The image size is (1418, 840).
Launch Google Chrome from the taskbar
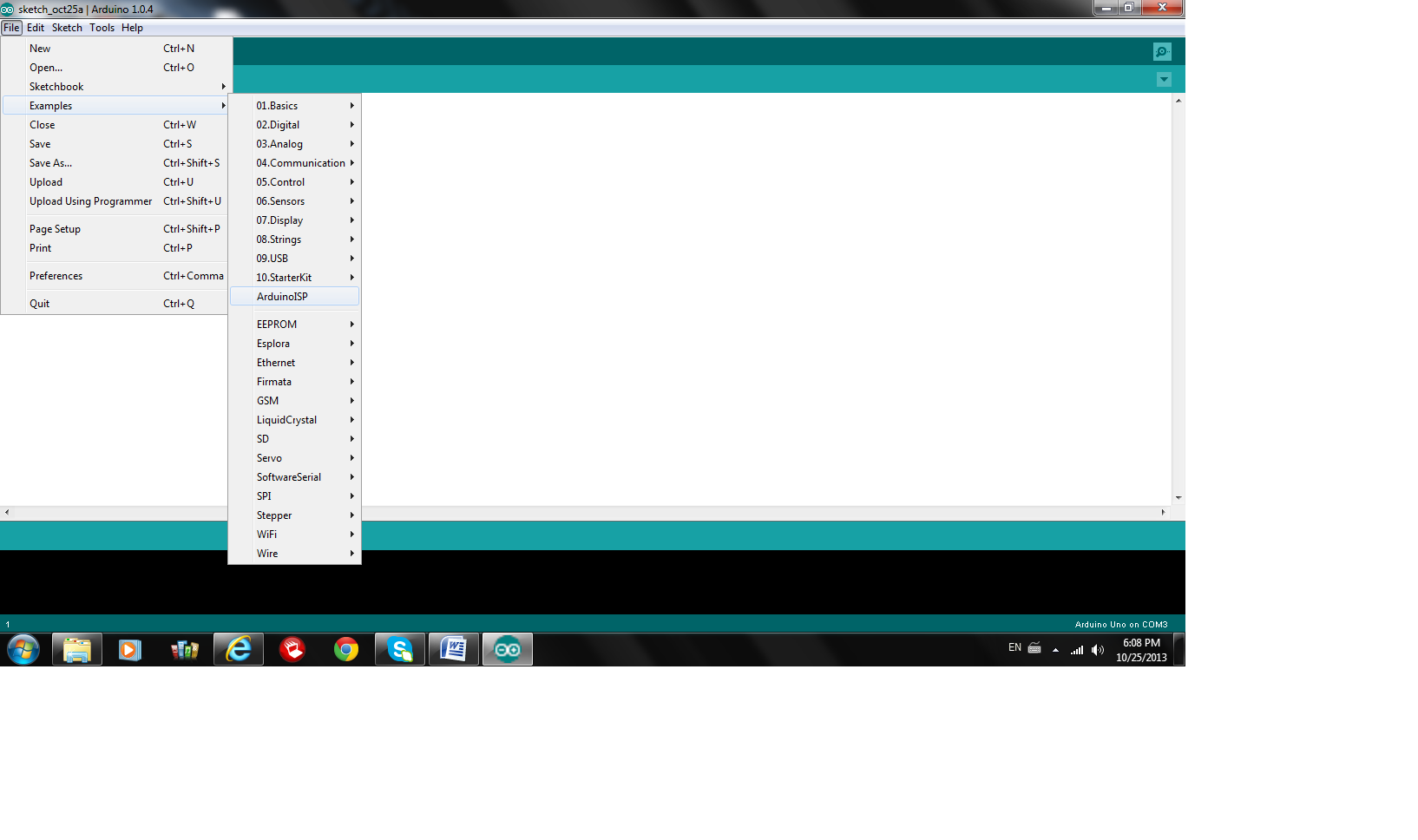[x=345, y=649]
